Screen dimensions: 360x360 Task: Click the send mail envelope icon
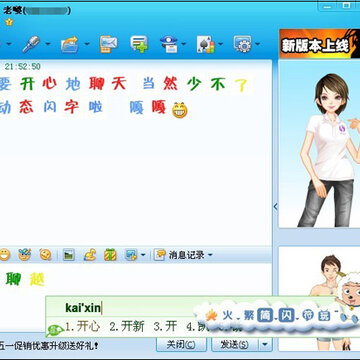coord(109,44)
